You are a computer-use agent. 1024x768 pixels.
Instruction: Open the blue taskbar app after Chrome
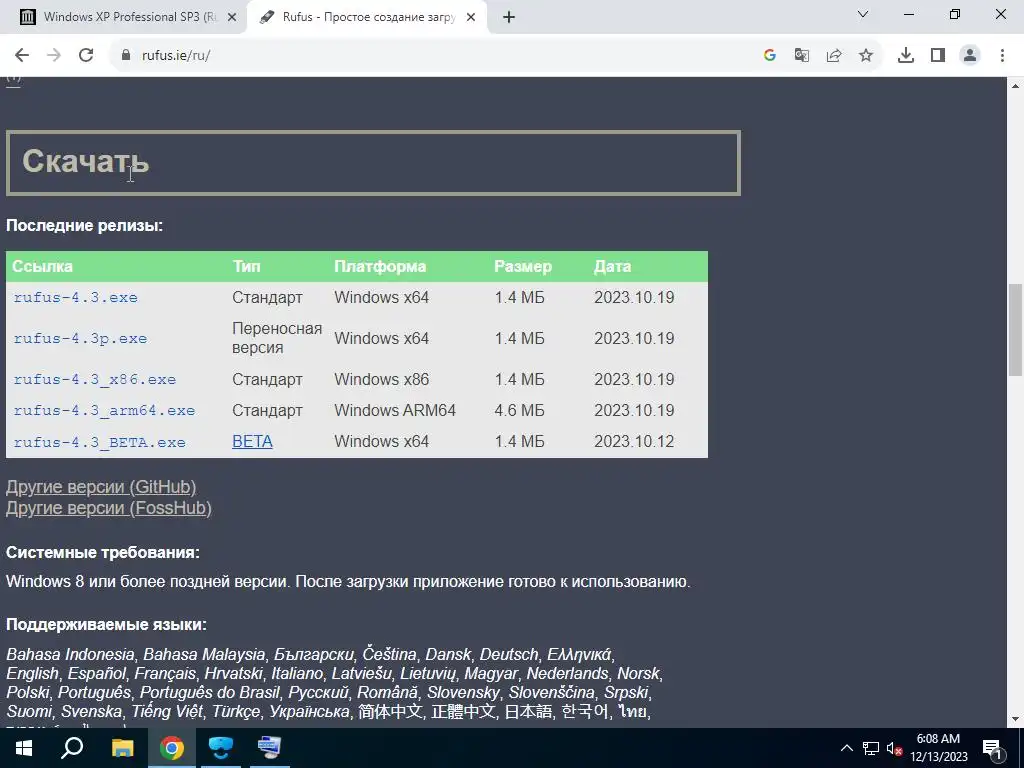click(221, 748)
